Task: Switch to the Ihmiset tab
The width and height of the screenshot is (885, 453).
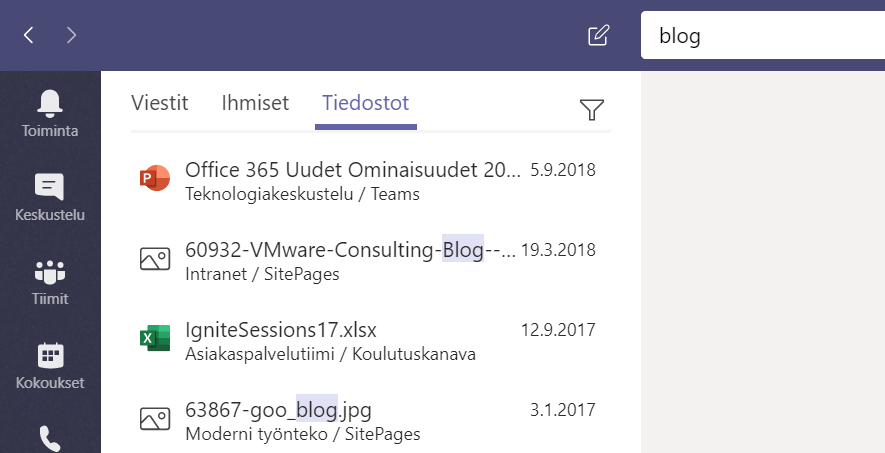Action: click(x=255, y=102)
